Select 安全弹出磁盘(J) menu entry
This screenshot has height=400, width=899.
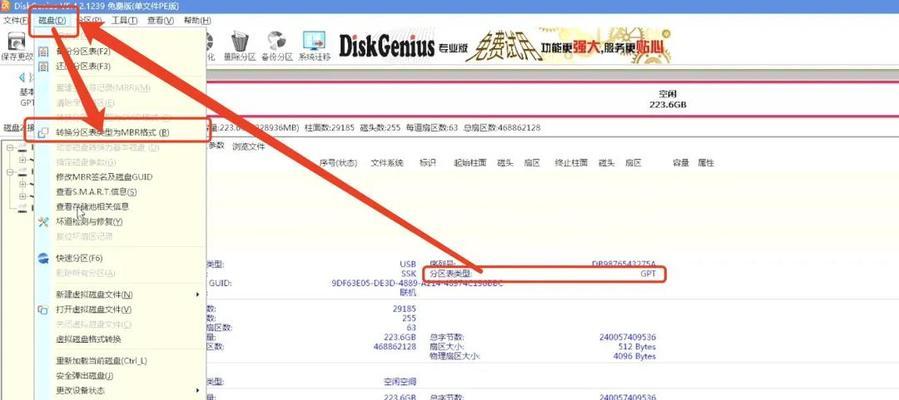click(84, 377)
